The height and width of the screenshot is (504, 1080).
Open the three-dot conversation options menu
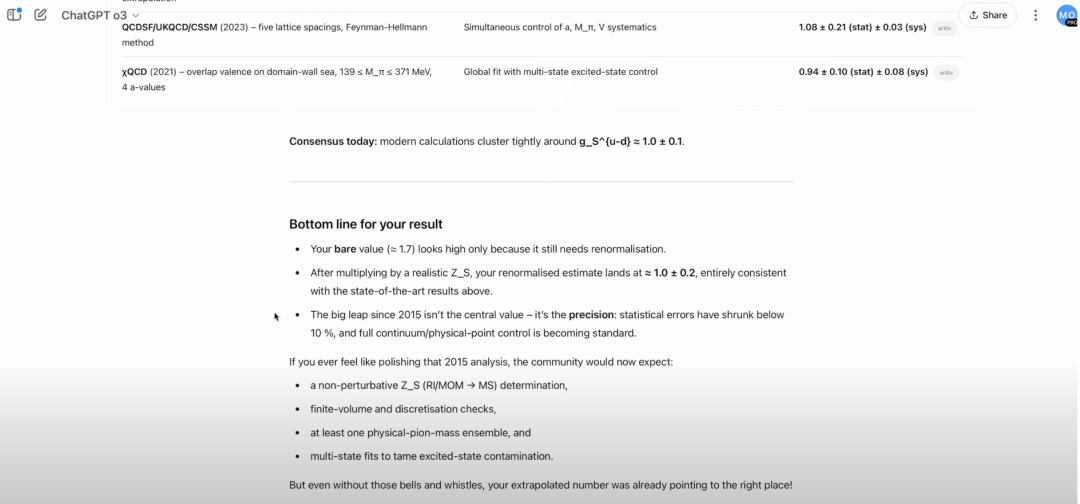point(1035,15)
